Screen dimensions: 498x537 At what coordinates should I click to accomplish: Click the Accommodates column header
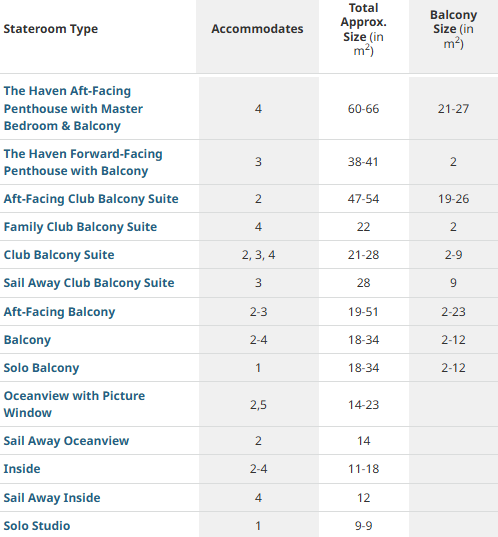pos(257,29)
